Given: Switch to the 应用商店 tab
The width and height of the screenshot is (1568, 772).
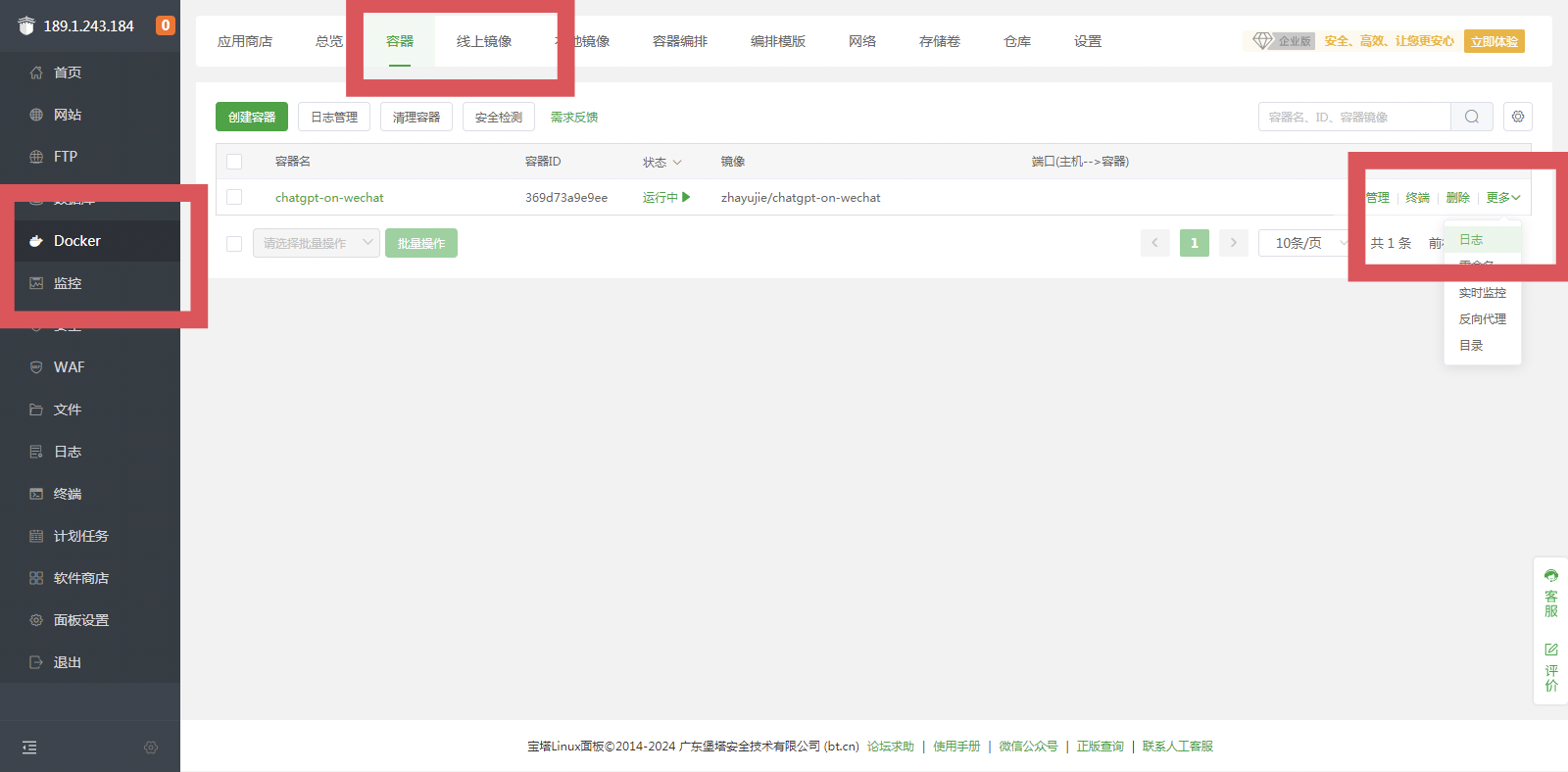Looking at the screenshot, I should pos(245,41).
